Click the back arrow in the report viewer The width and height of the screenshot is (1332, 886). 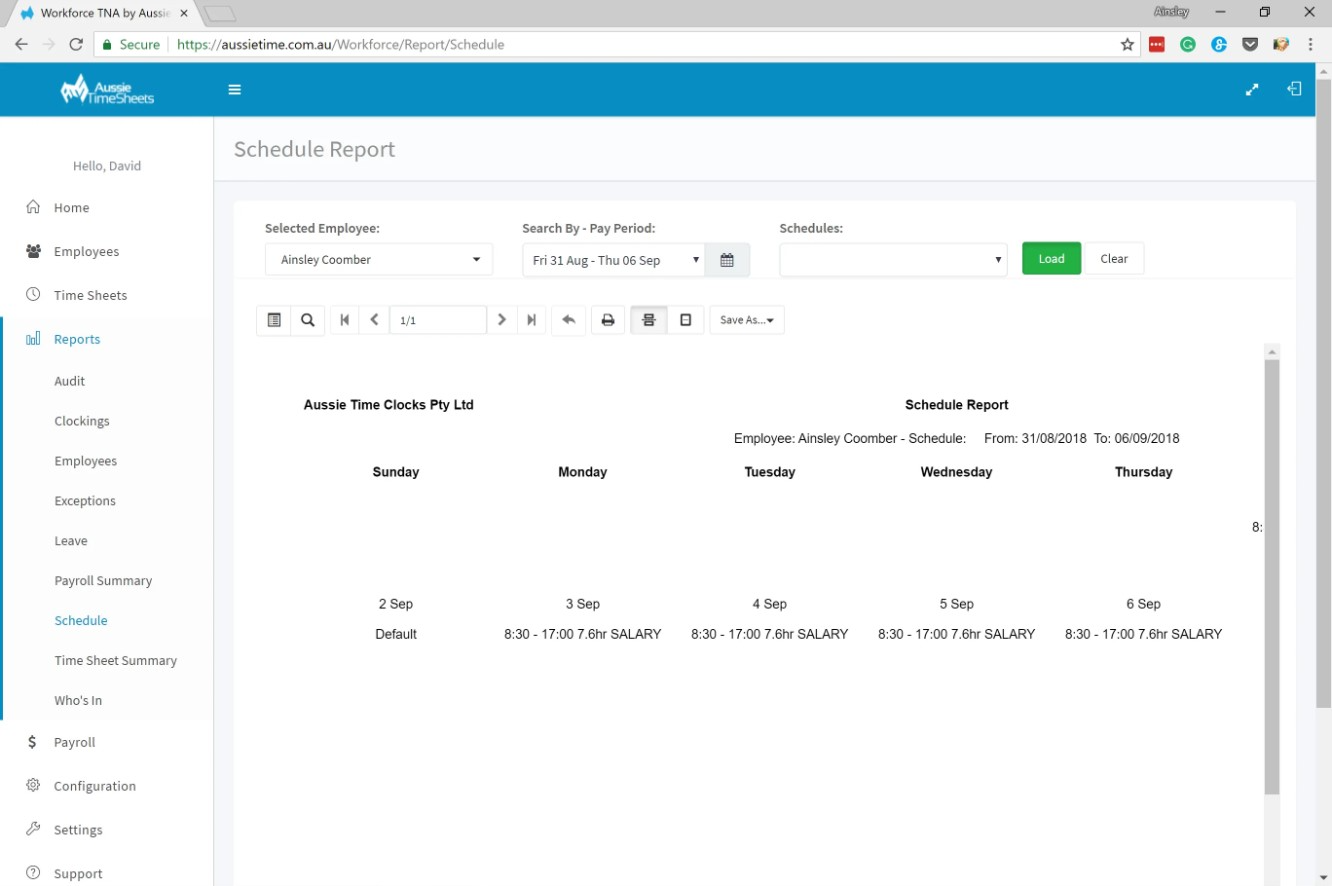point(568,319)
